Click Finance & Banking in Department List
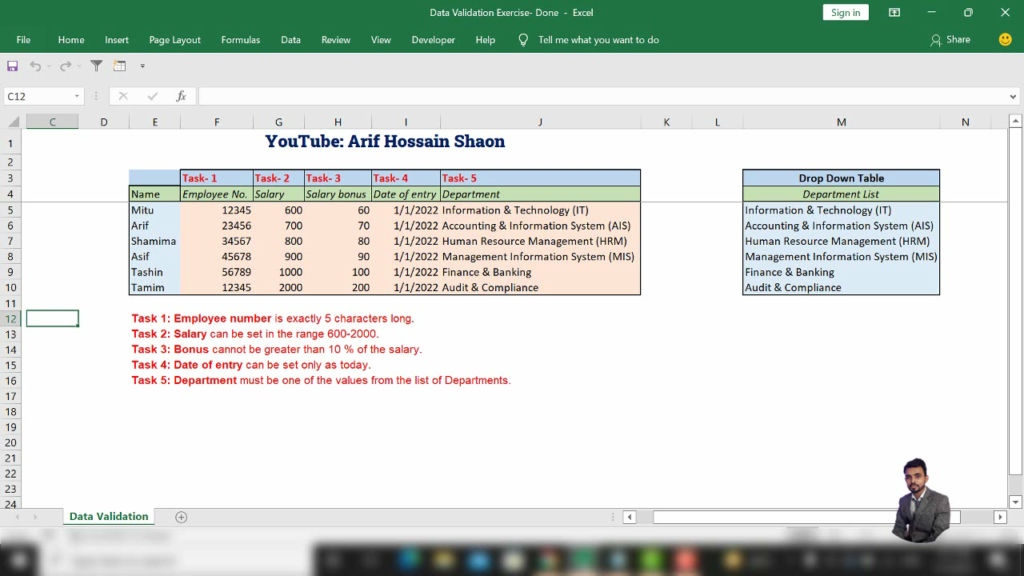Viewport: 1024px width, 576px height. coord(841,272)
